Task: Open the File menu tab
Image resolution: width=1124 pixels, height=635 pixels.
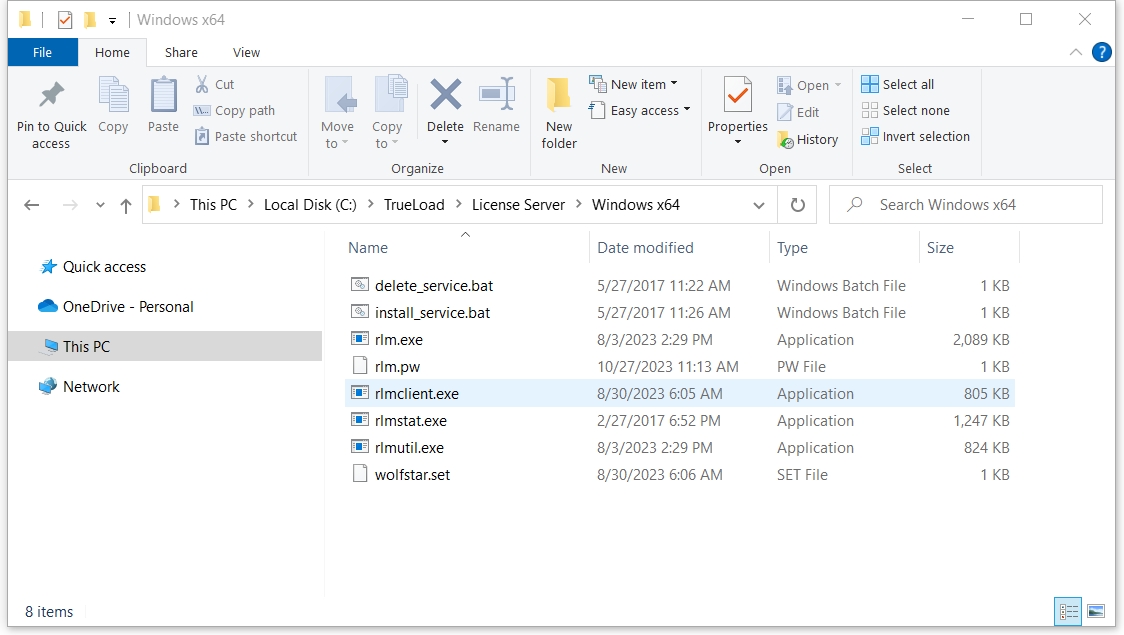Action: click(x=42, y=52)
